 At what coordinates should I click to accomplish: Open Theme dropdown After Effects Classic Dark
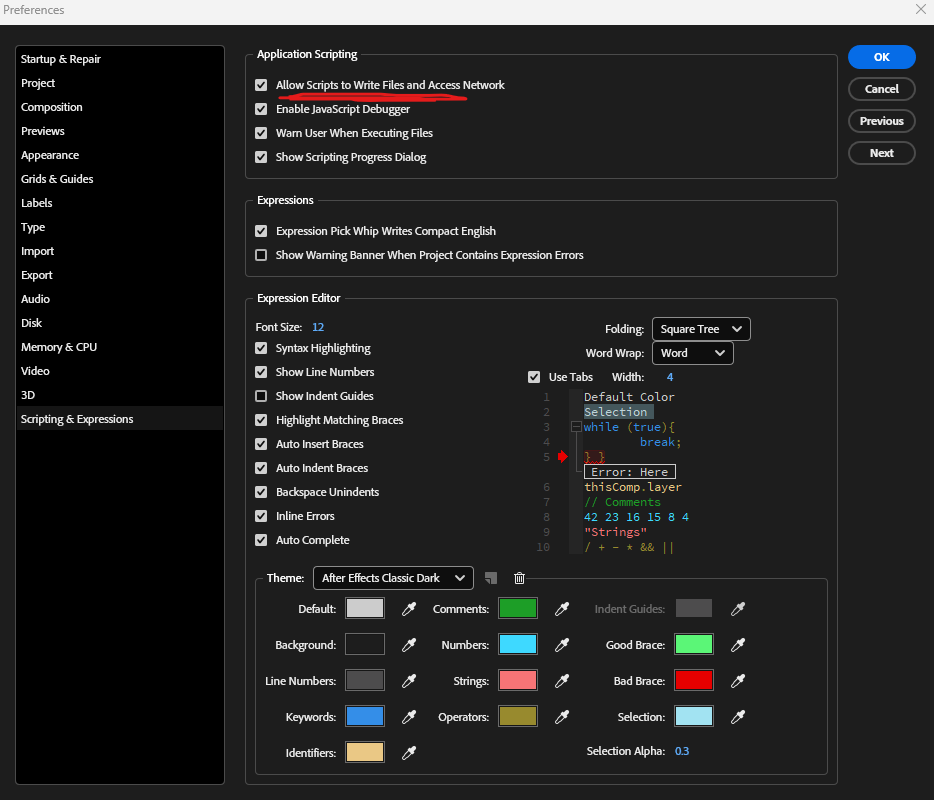[x=393, y=578]
